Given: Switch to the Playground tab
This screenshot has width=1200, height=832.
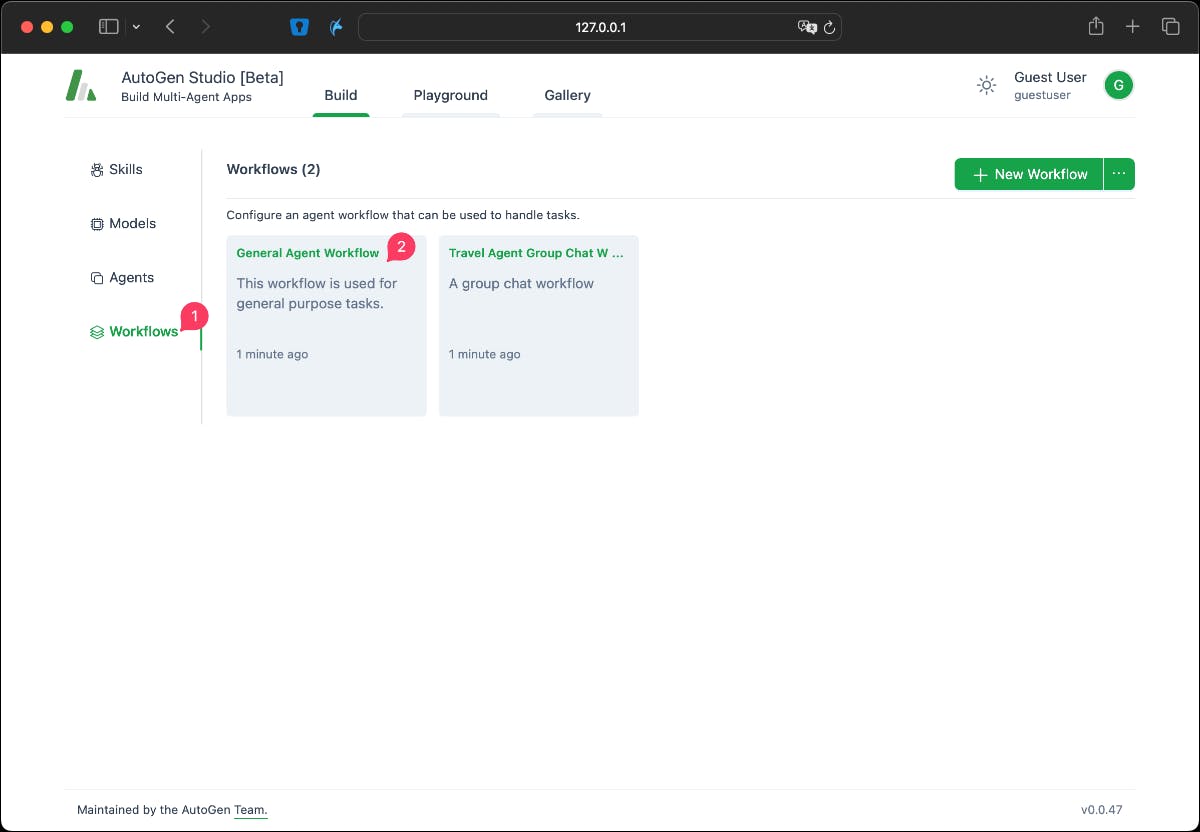Looking at the screenshot, I should coord(451,96).
